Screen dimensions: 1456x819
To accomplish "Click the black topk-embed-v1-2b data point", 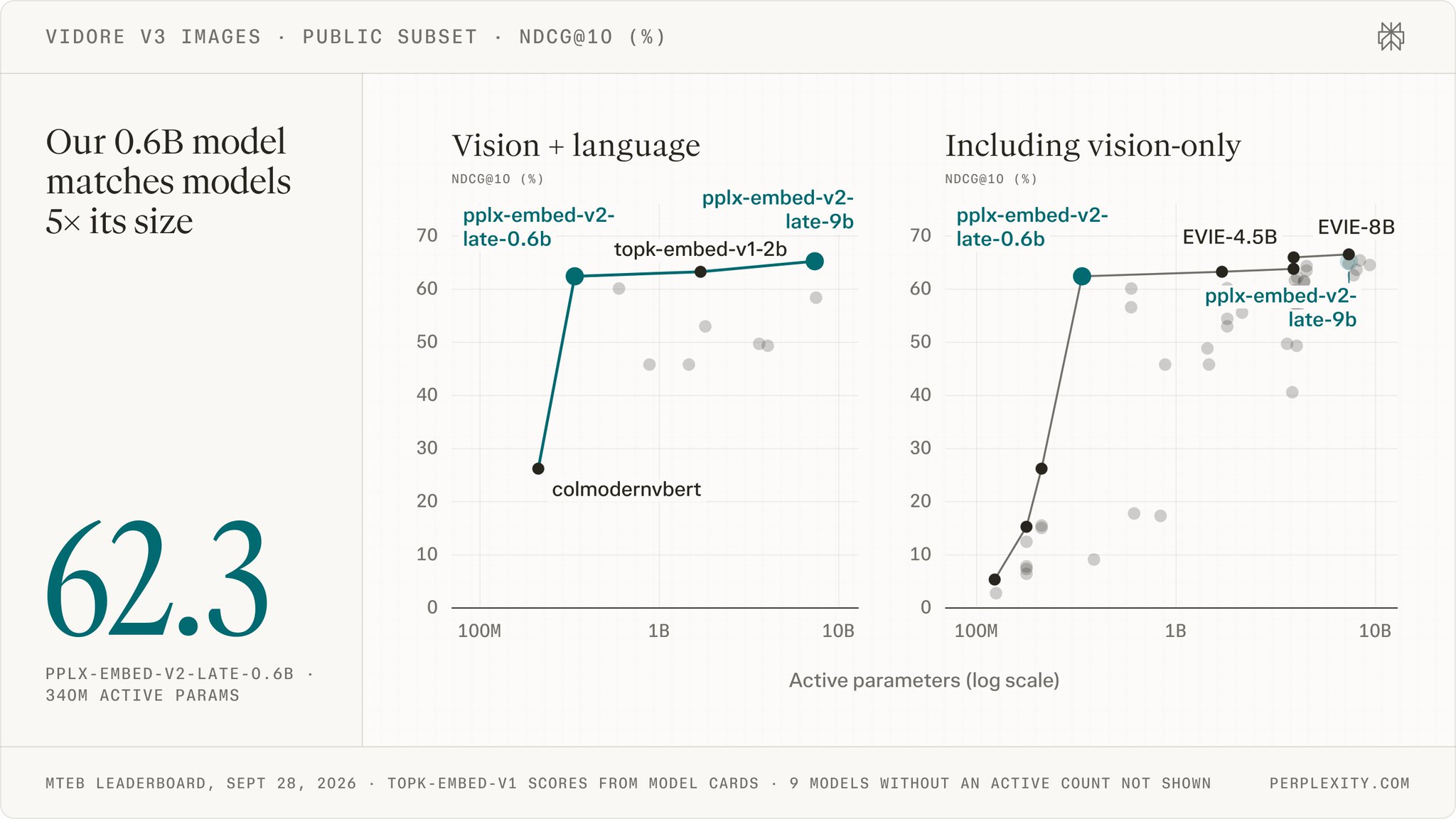I will click(x=700, y=272).
